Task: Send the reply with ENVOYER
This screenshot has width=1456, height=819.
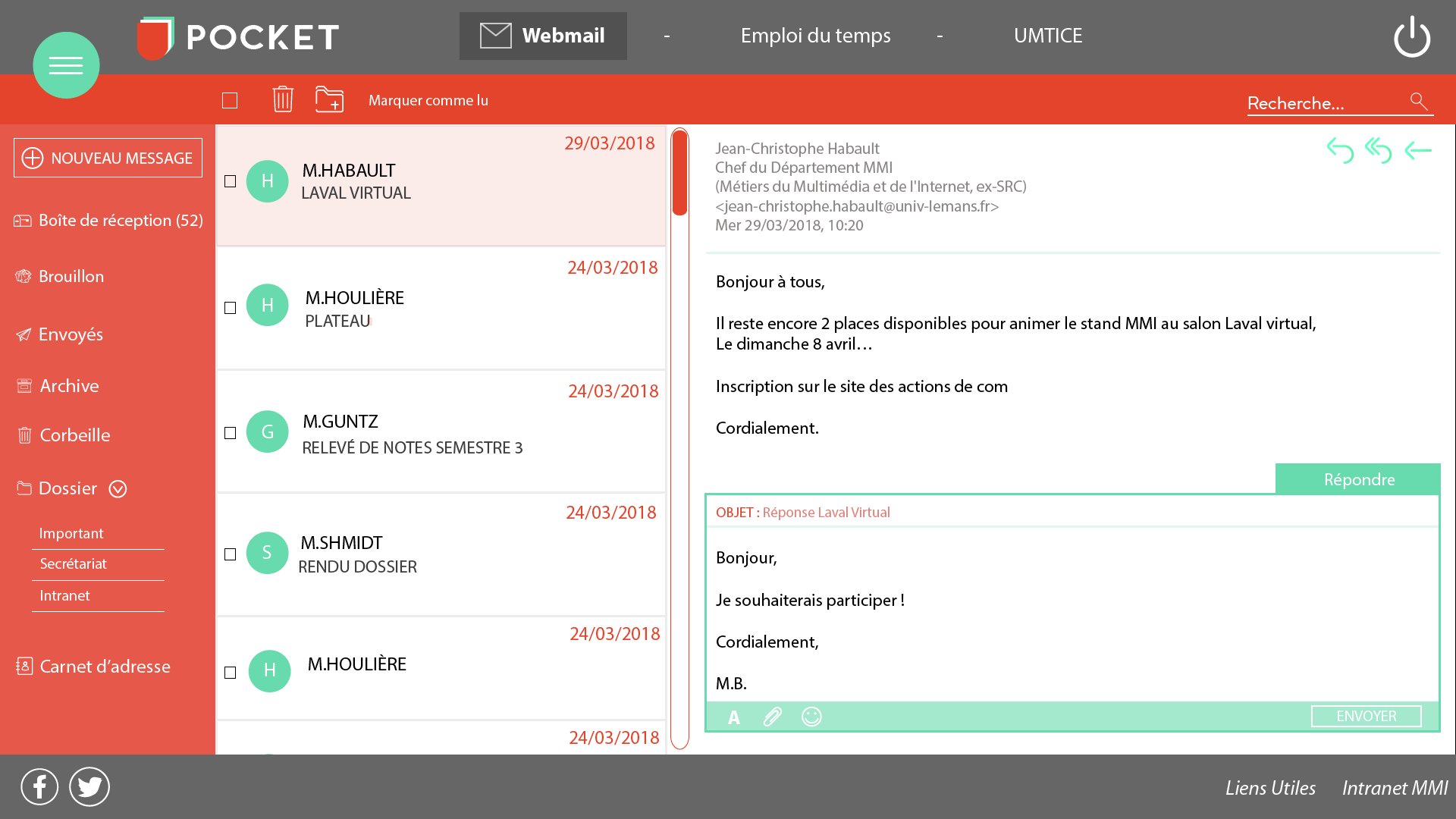Action: tap(1366, 716)
